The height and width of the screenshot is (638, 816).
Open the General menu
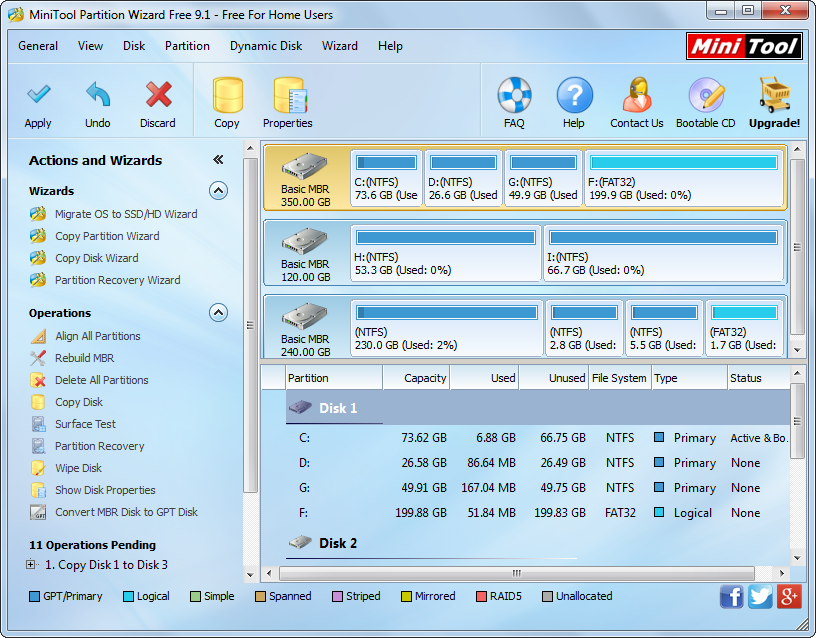coord(38,46)
